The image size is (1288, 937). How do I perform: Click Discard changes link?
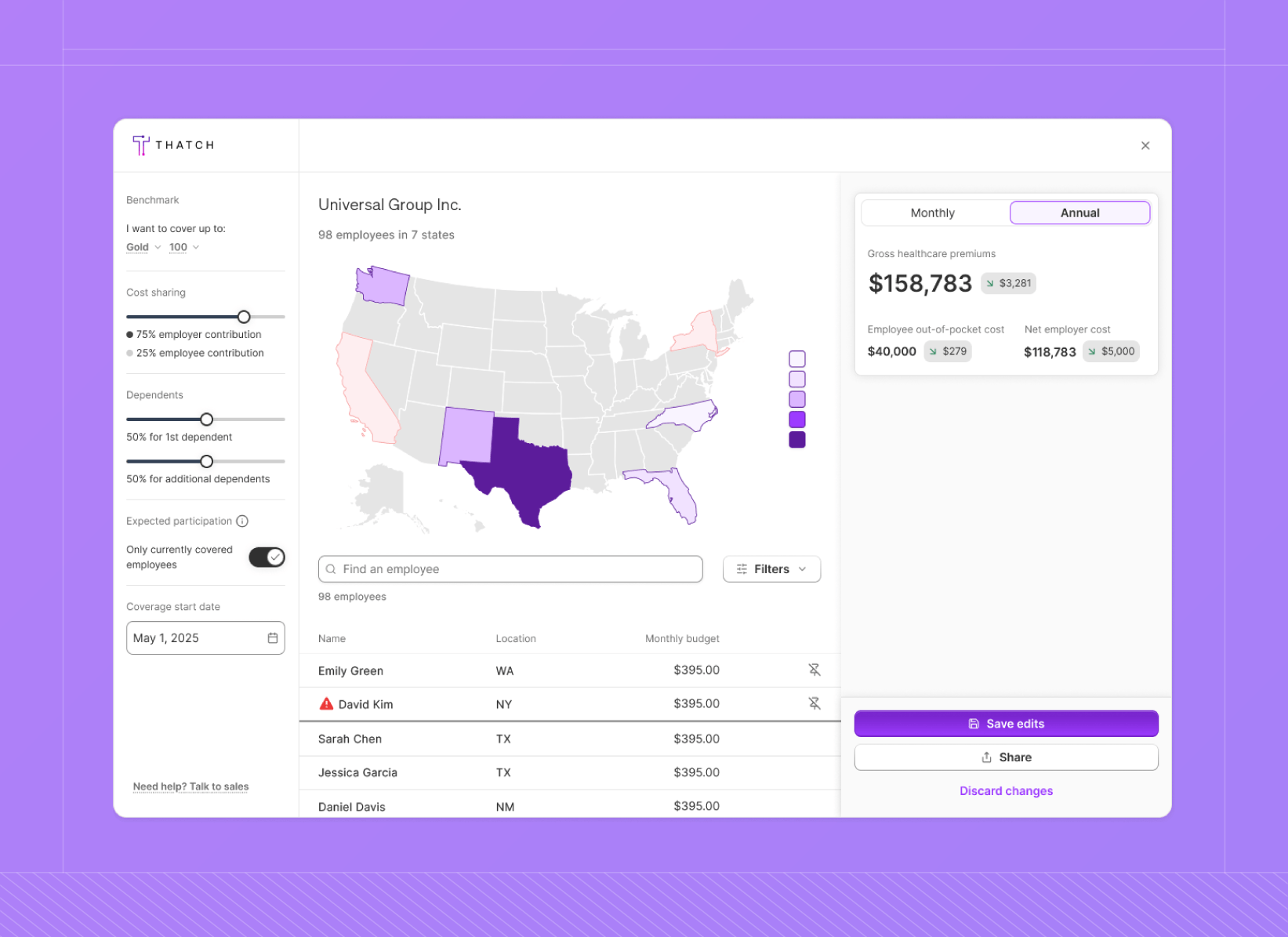point(1006,791)
